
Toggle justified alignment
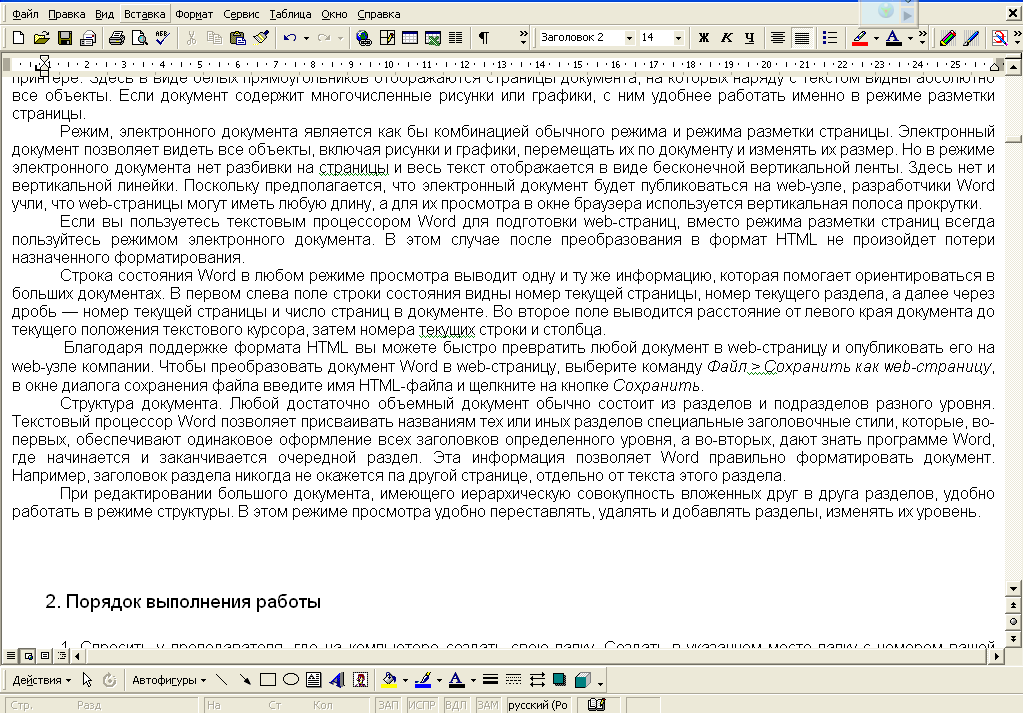pos(802,38)
